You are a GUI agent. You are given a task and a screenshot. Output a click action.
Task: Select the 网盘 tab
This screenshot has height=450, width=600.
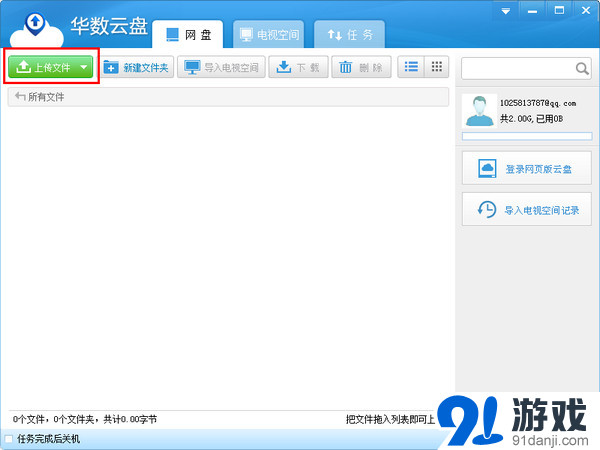(x=188, y=34)
